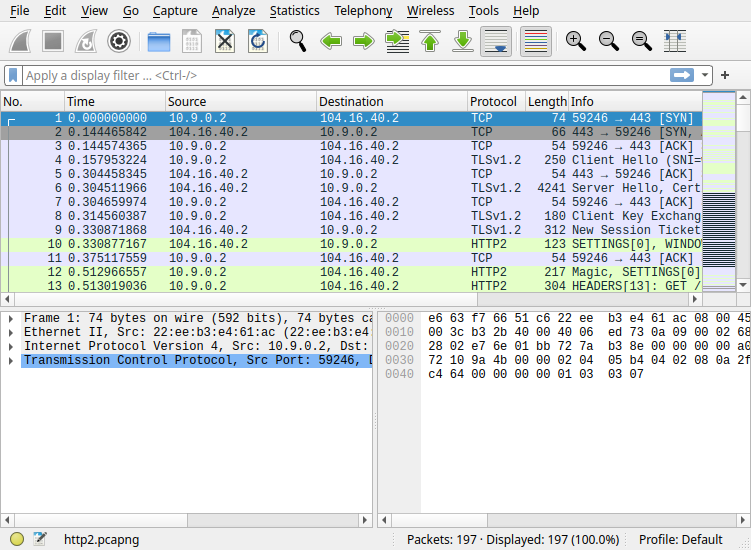751x550 pixels.
Task: Close this capture file
Action: (225, 41)
